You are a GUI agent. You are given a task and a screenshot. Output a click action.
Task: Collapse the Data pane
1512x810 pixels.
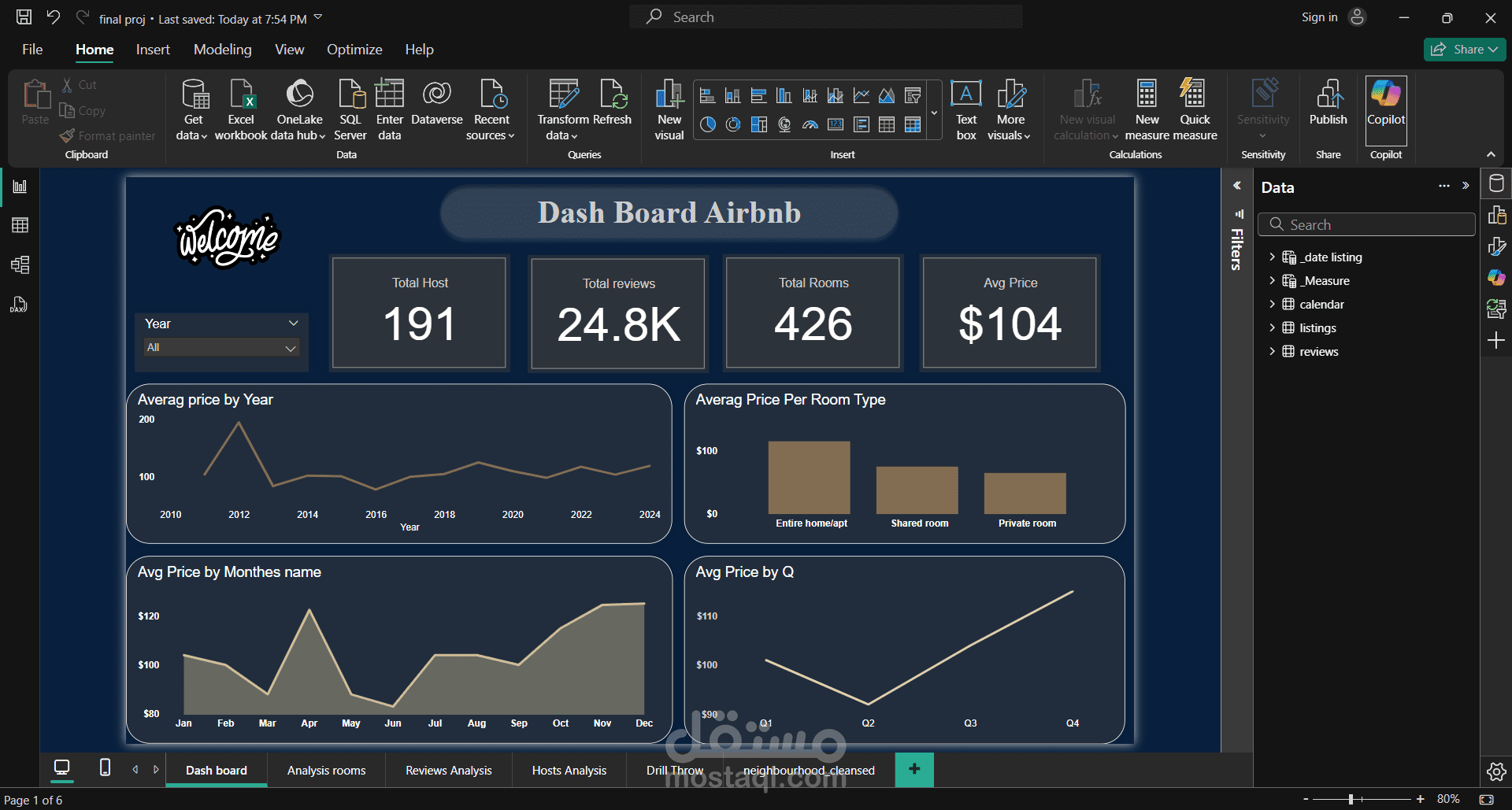pyautogui.click(x=1466, y=186)
